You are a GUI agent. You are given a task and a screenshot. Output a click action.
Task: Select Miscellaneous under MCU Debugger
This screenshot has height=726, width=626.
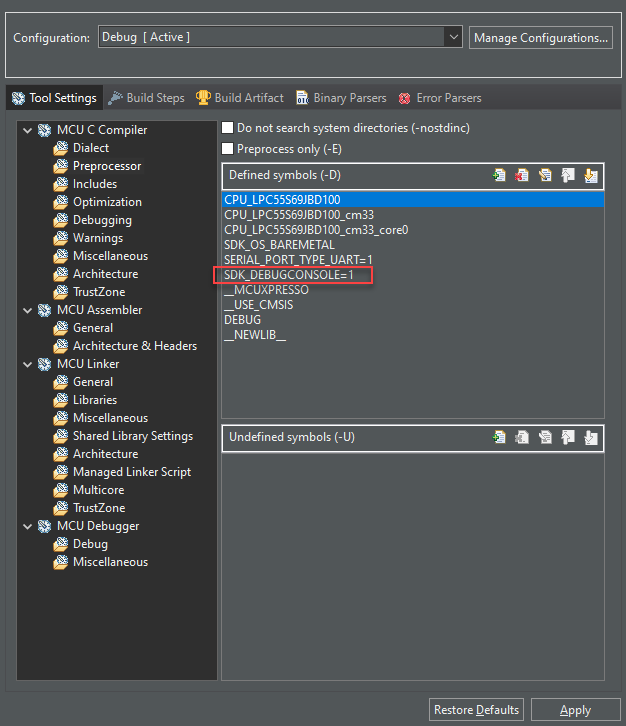pos(110,563)
